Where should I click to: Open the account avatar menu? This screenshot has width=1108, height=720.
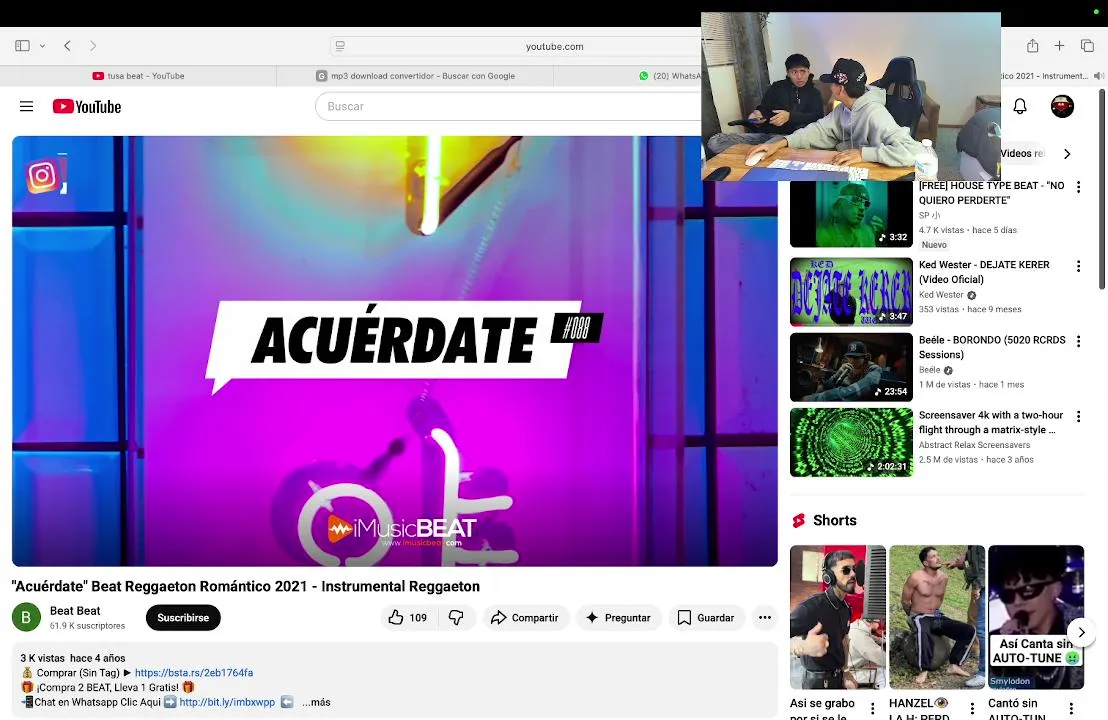[x=1062, y=106]
